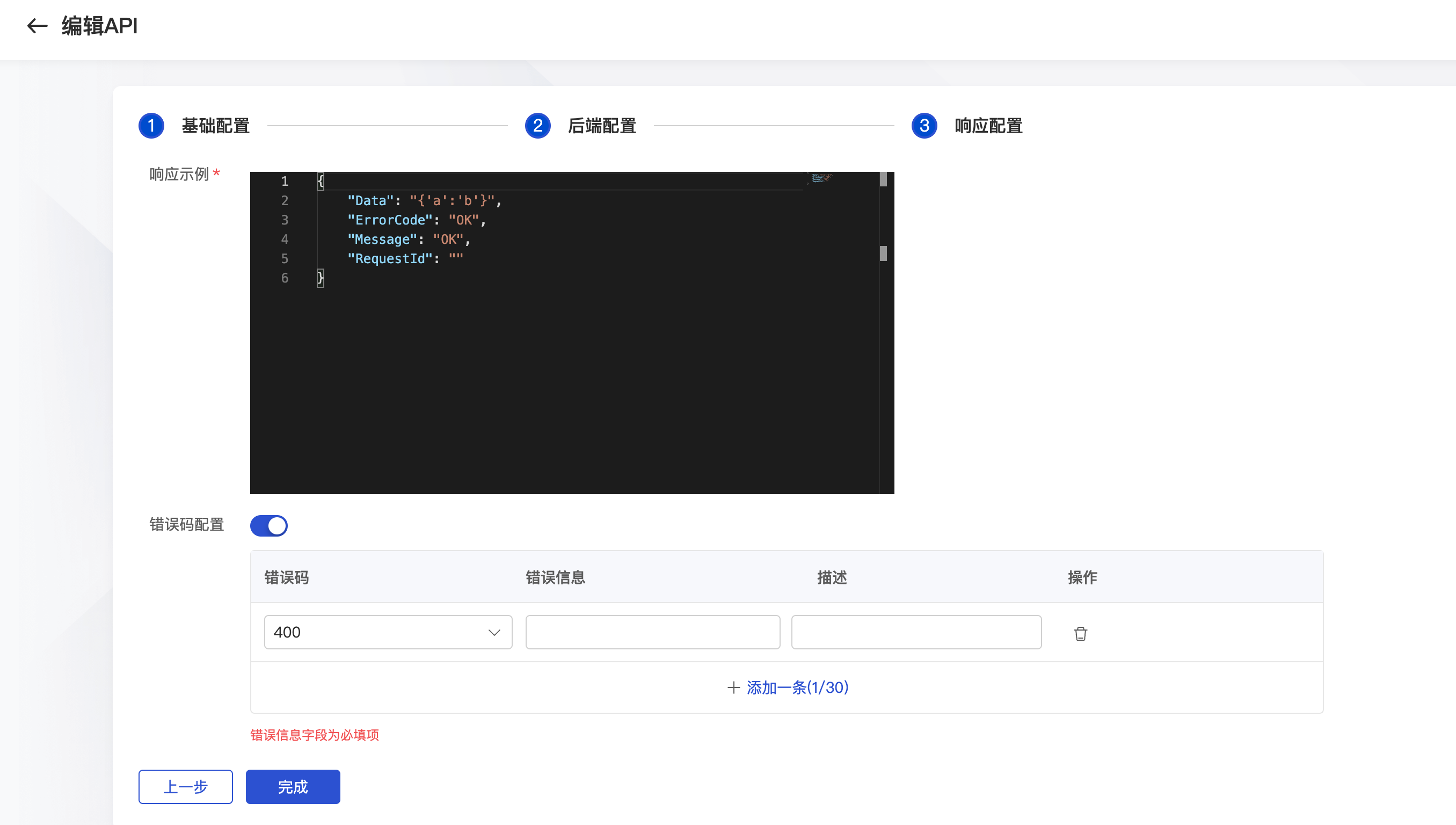The height and width of the screenshot is (825, 1456).
Task: Click the 完成 button
Action: click(x=293, y=786)
